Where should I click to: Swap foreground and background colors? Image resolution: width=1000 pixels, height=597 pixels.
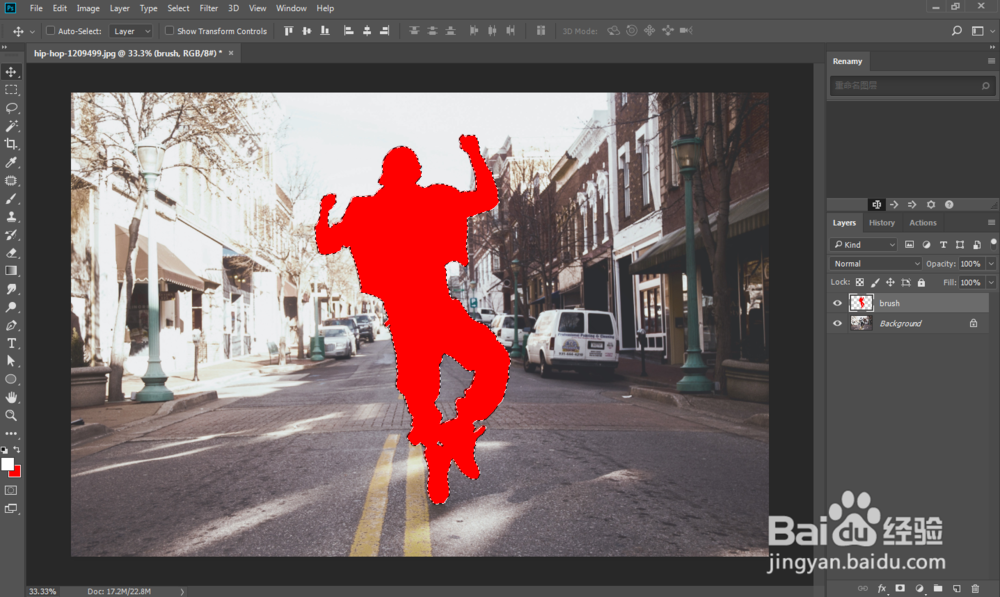coord(17,450)
